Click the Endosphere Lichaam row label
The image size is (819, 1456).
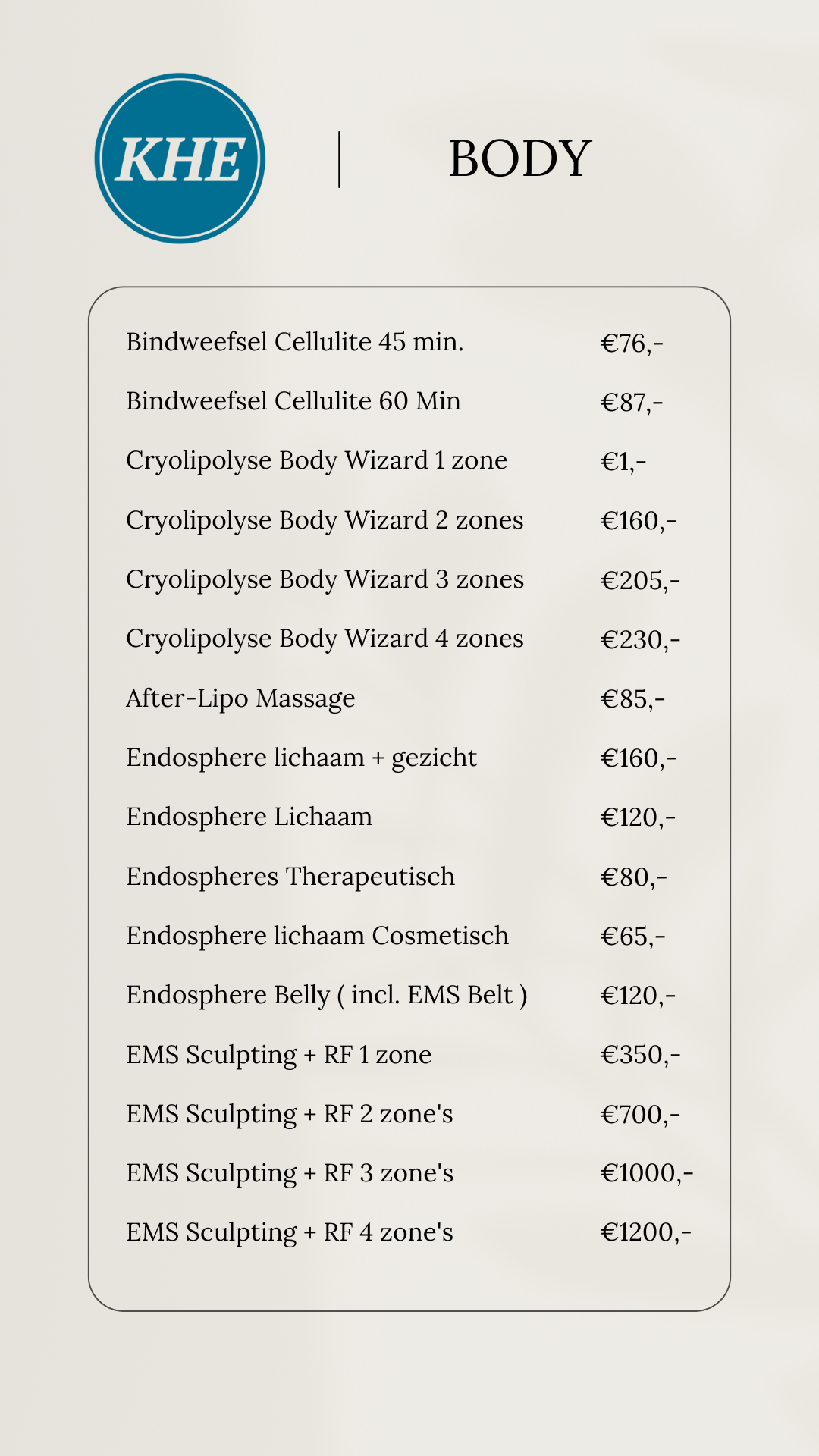pos(249,817)
